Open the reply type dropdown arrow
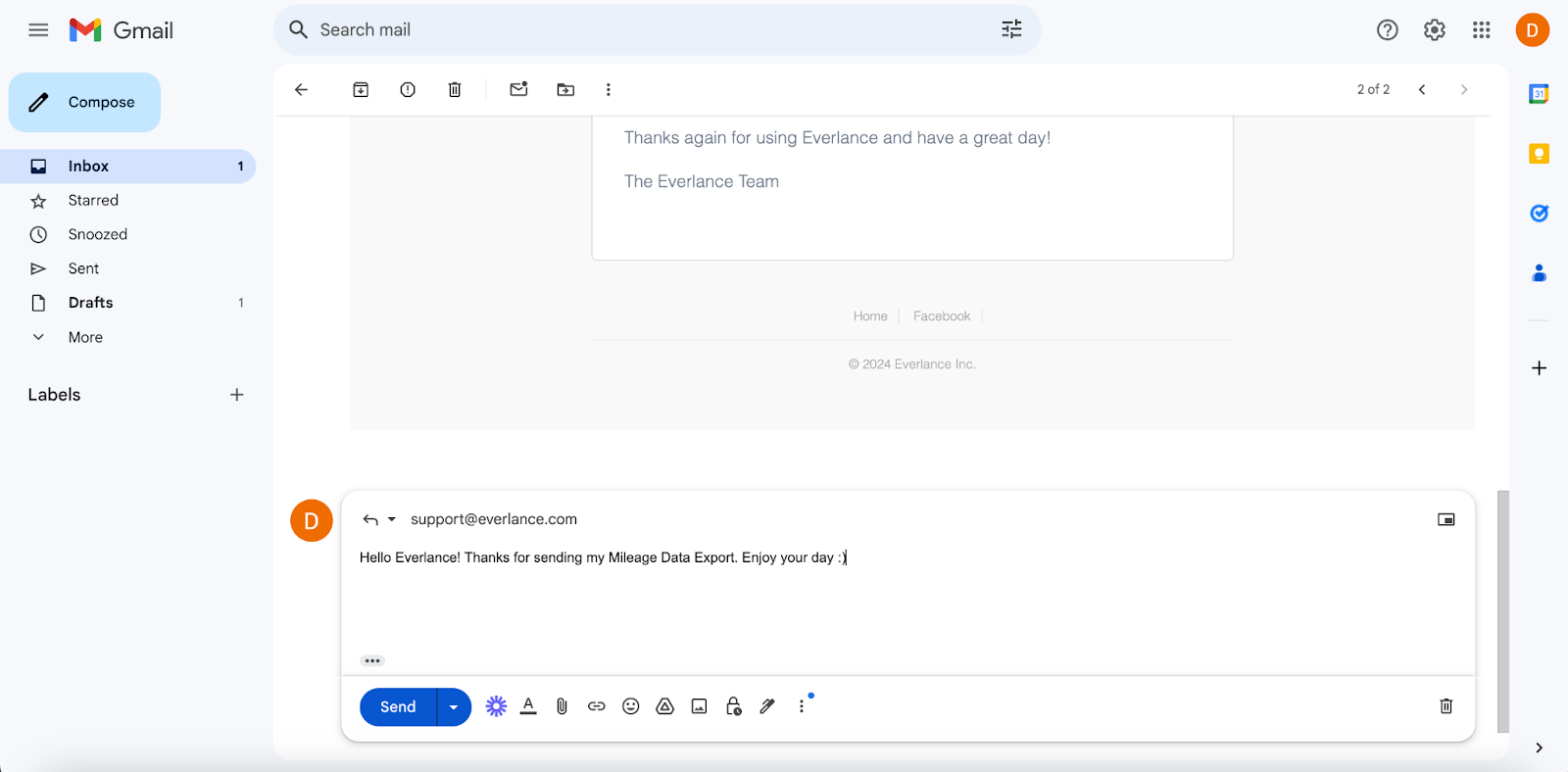 click(x=392, y=519)
